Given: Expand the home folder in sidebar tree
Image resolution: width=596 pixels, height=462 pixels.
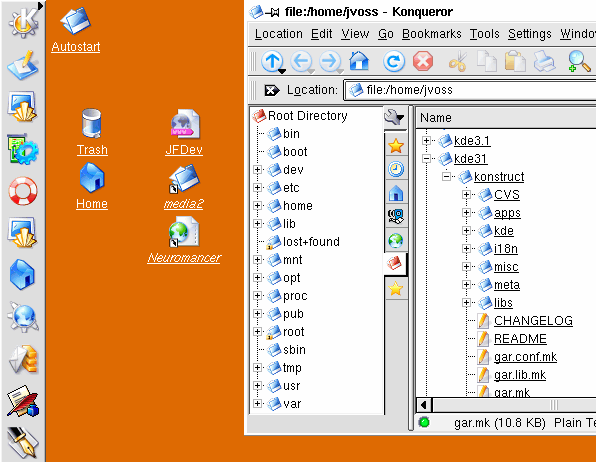Looking at the screenshot, I should click(x=257, y=206).
